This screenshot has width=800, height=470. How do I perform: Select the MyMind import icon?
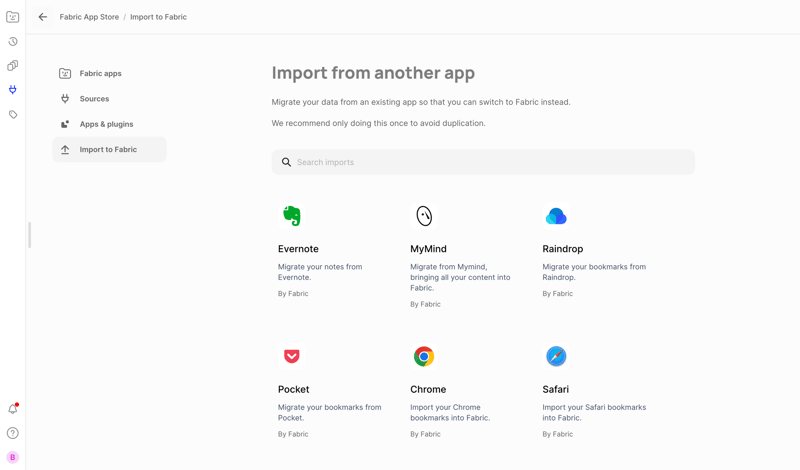point(424,216)
